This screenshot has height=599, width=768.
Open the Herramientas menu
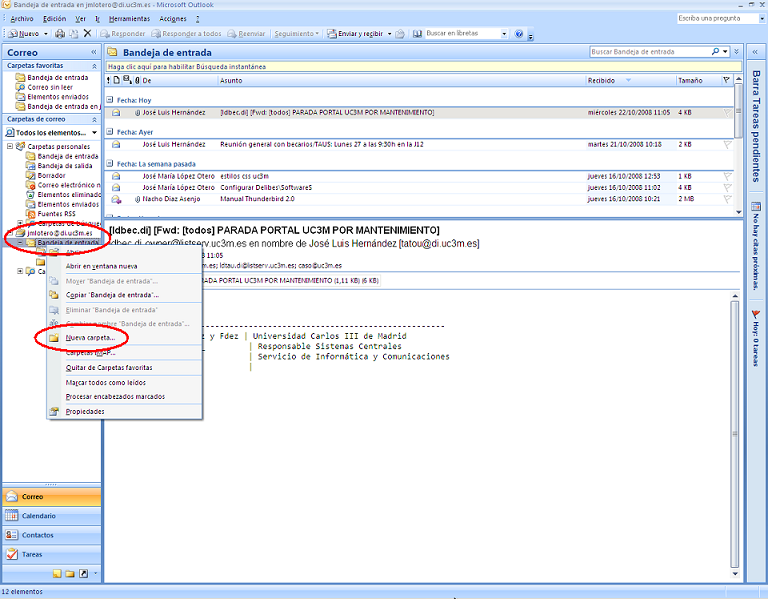point(129,19)
